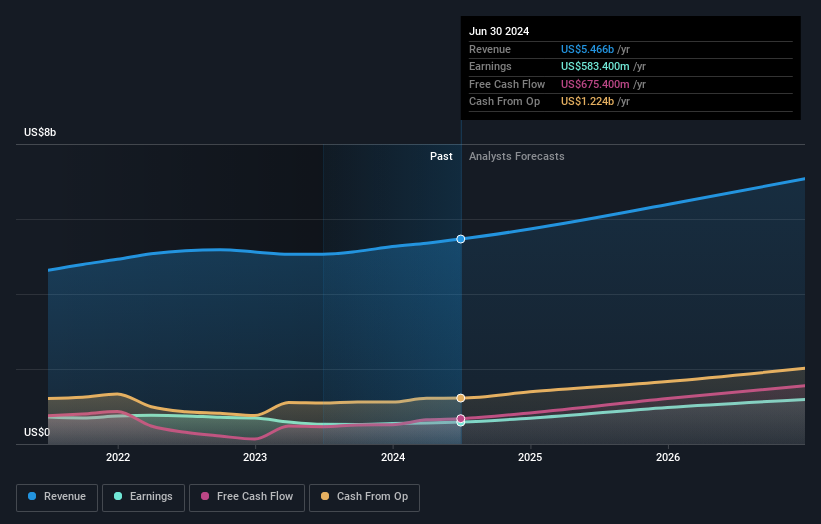Screen dimensions: 821x524
Task: Toggle the Revenue legend button
Action: coord(57,497)
